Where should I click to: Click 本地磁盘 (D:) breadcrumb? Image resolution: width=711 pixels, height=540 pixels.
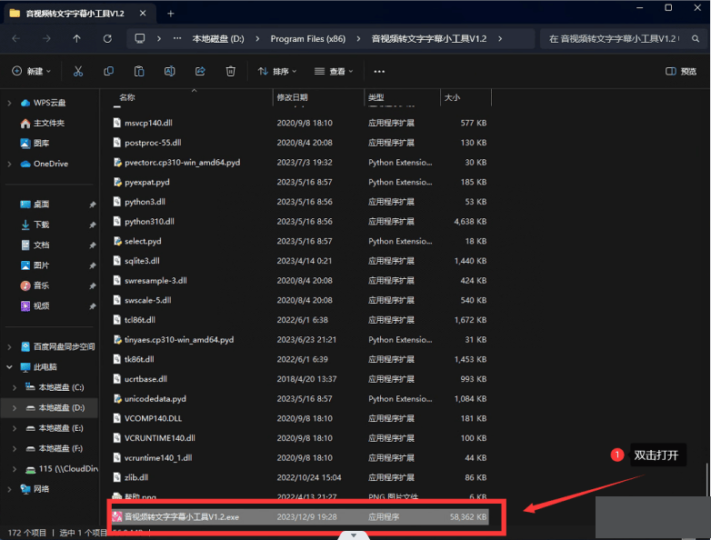218,39
